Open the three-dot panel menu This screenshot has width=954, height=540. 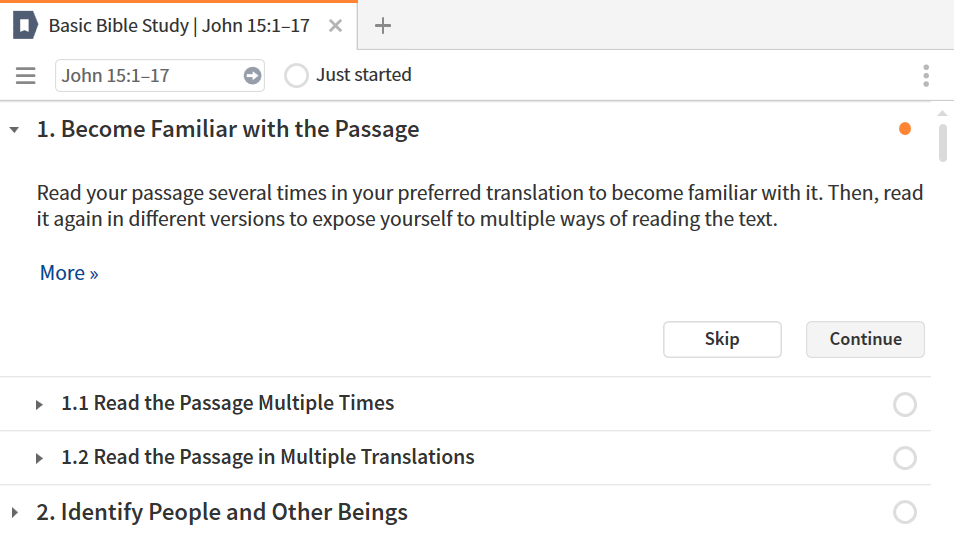(x=926, y=75)
